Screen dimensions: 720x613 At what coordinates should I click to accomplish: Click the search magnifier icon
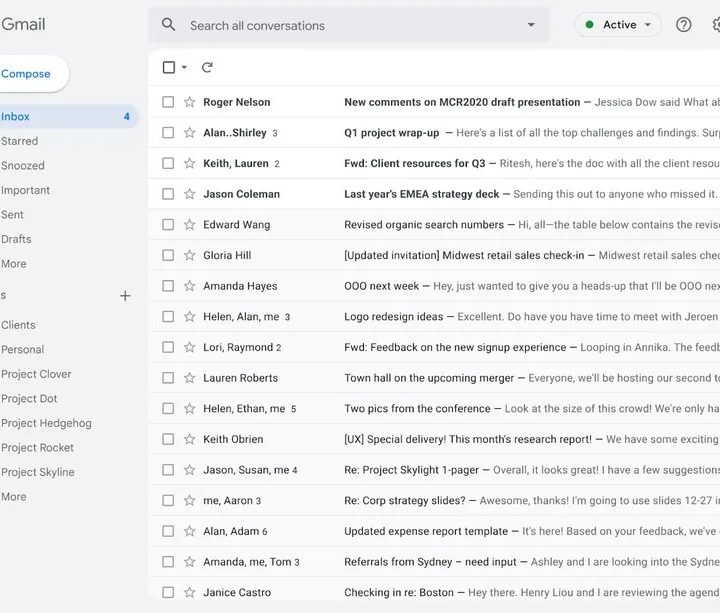point(169,25)
